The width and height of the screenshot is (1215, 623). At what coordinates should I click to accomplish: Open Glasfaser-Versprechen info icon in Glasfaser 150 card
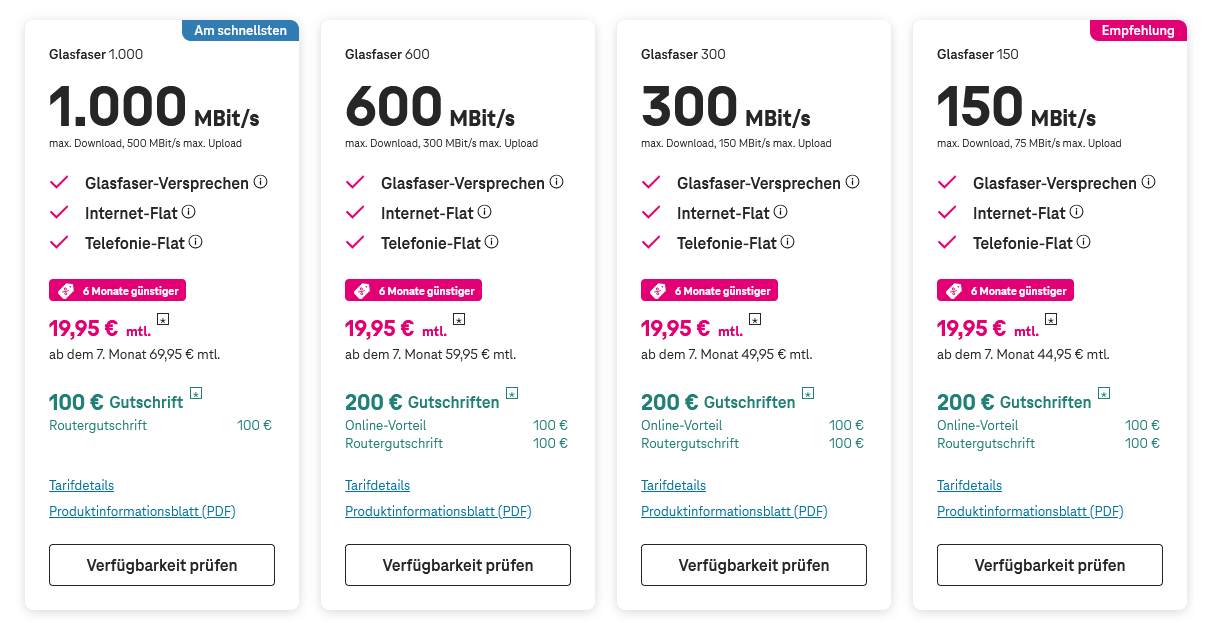click(1149, 182)
